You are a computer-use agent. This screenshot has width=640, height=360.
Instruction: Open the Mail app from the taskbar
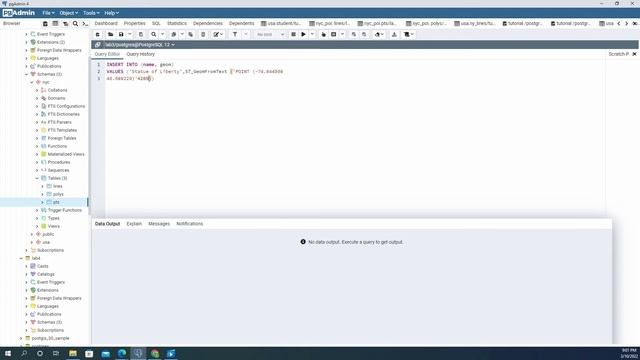tap(105, 353)
